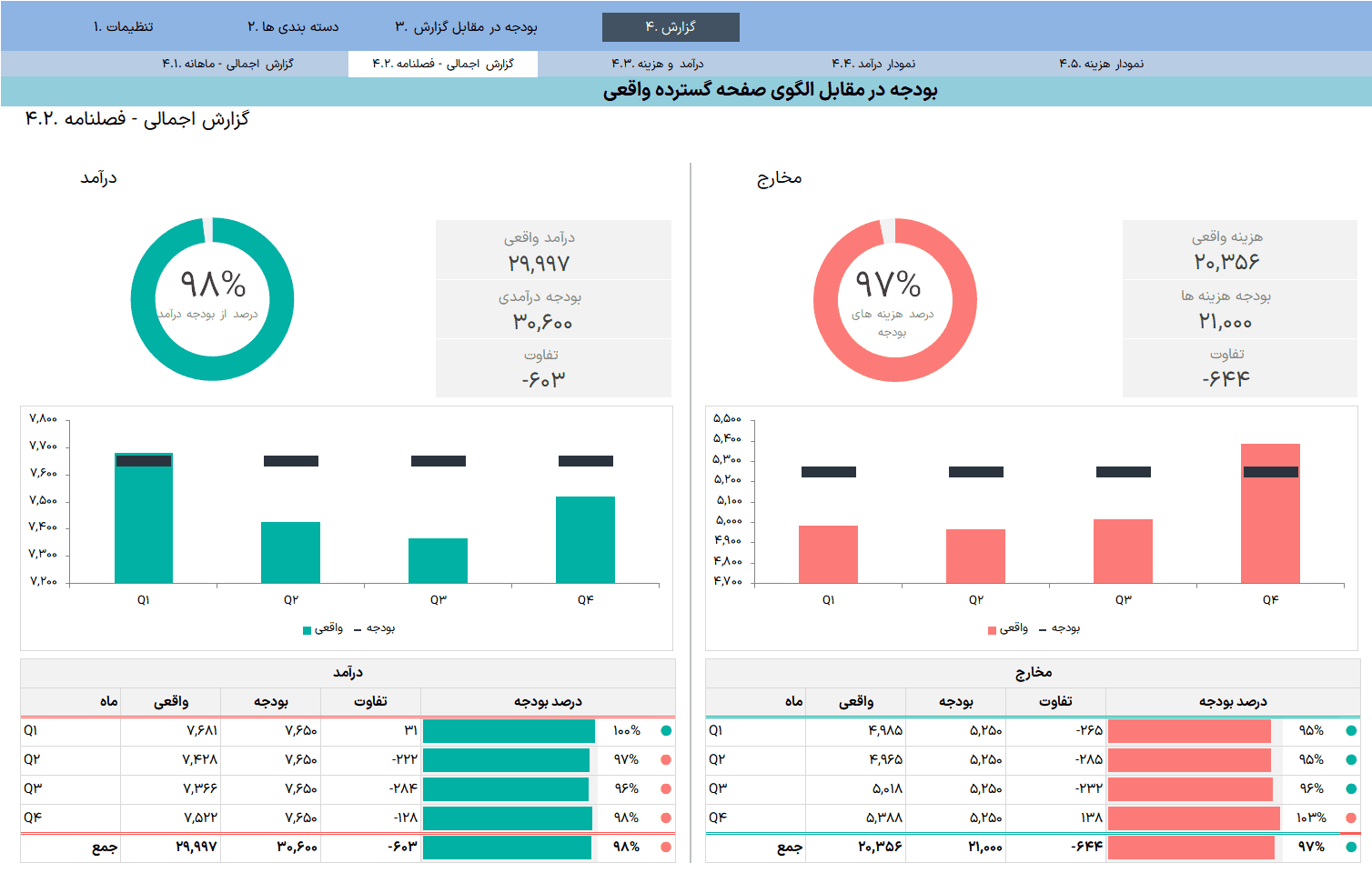The height and width of the screenshot is (873, 1372).
Task: Click the "بودجه" legend entry in income chart
Action: (375, 628)
